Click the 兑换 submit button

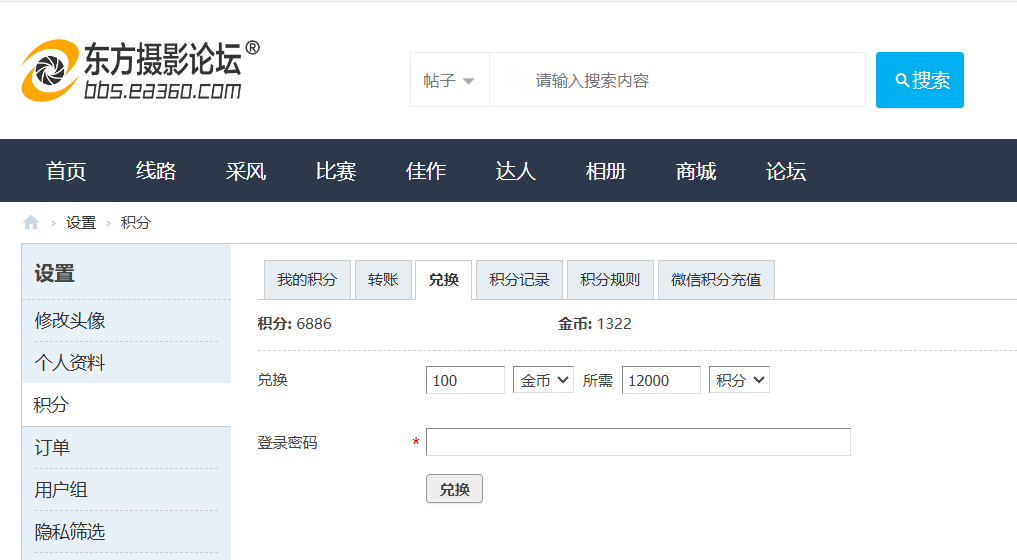[454, 489]
